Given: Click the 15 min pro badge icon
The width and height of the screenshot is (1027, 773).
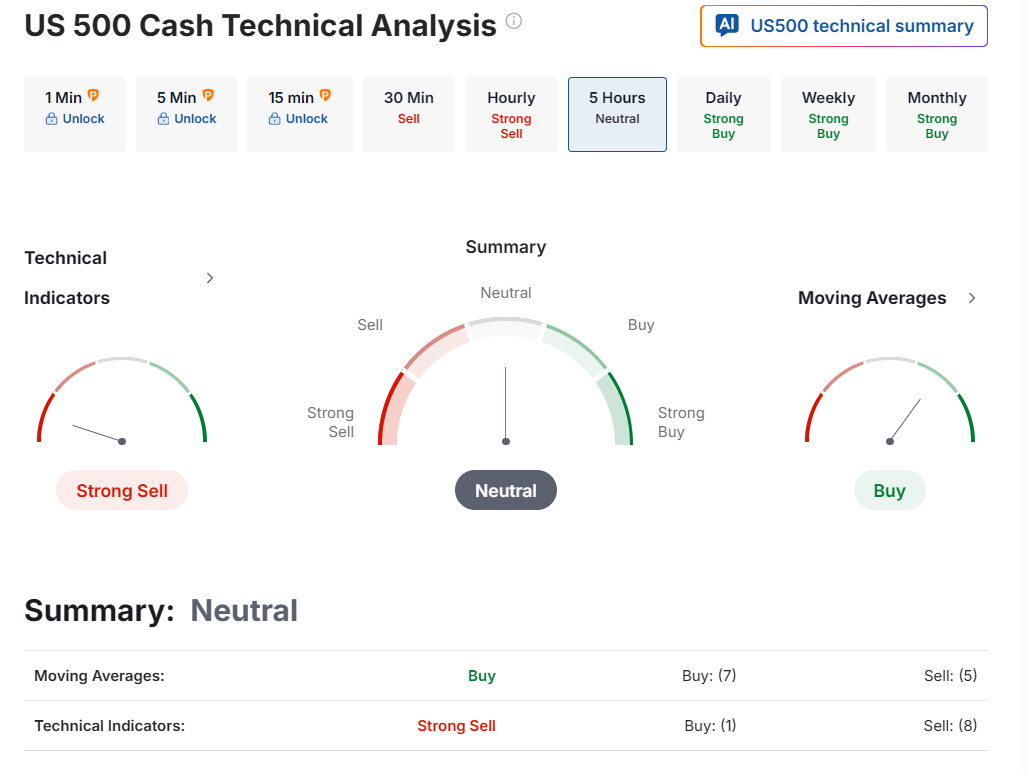Looking at the screenshot, I should 326,96.
